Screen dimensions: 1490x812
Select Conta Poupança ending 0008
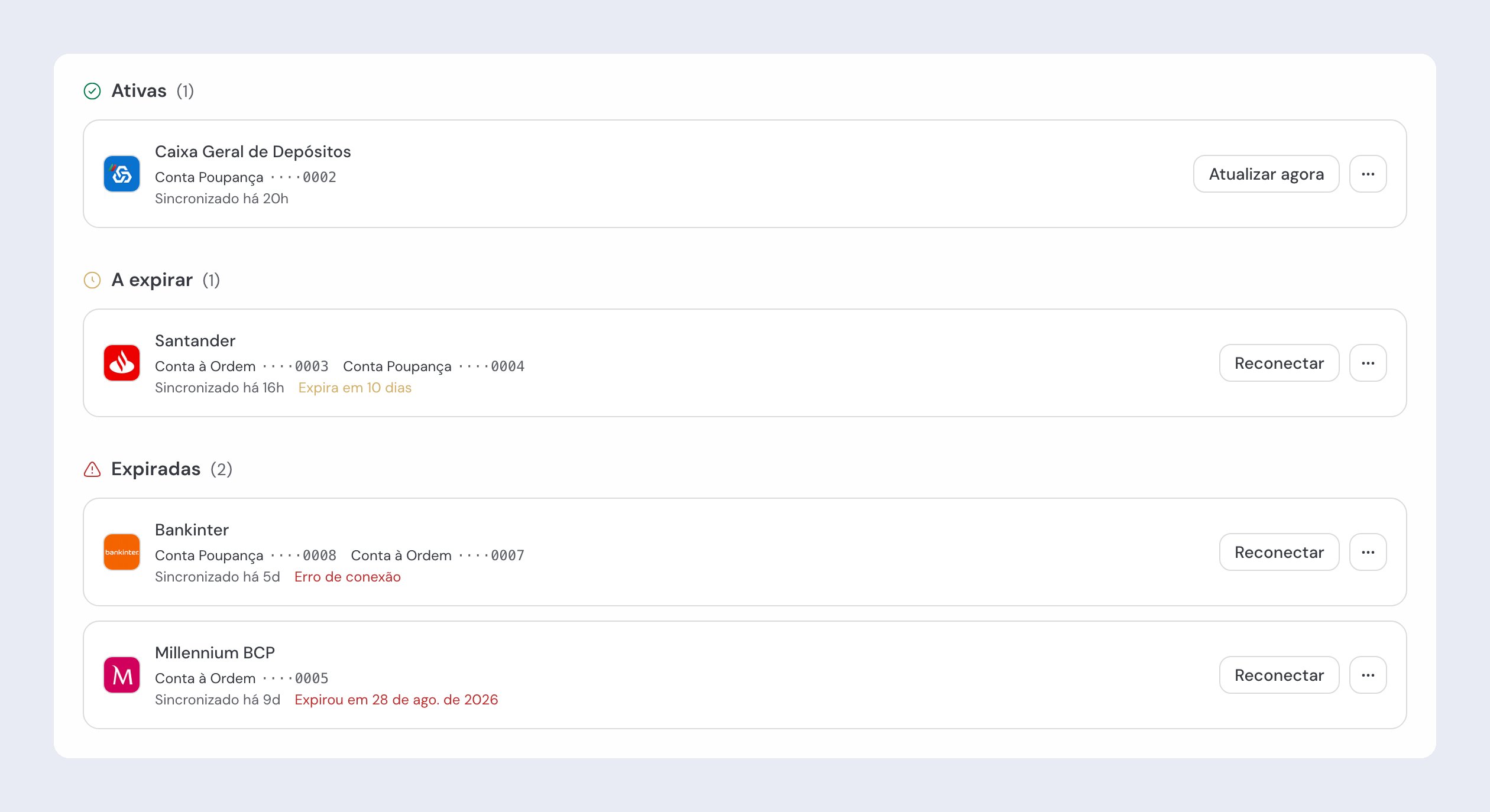245,556
